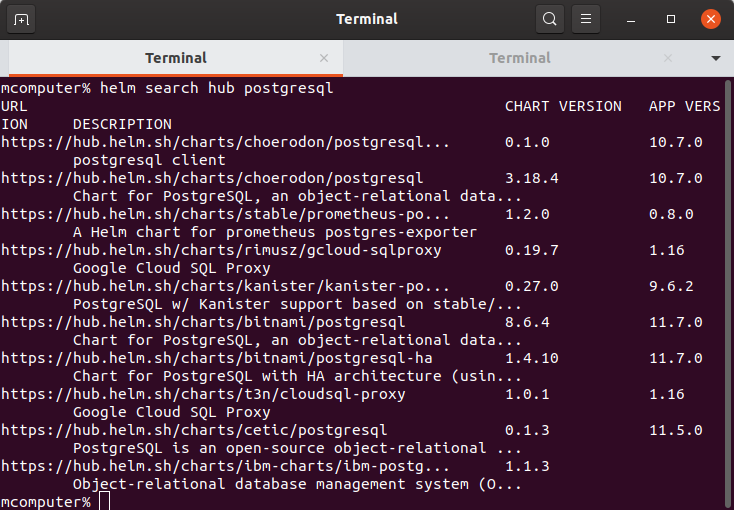Viewport: 734px width, 510px height.
Task: Click the 'helm search hub postgresql' command
Action: [x=217, y=88]
